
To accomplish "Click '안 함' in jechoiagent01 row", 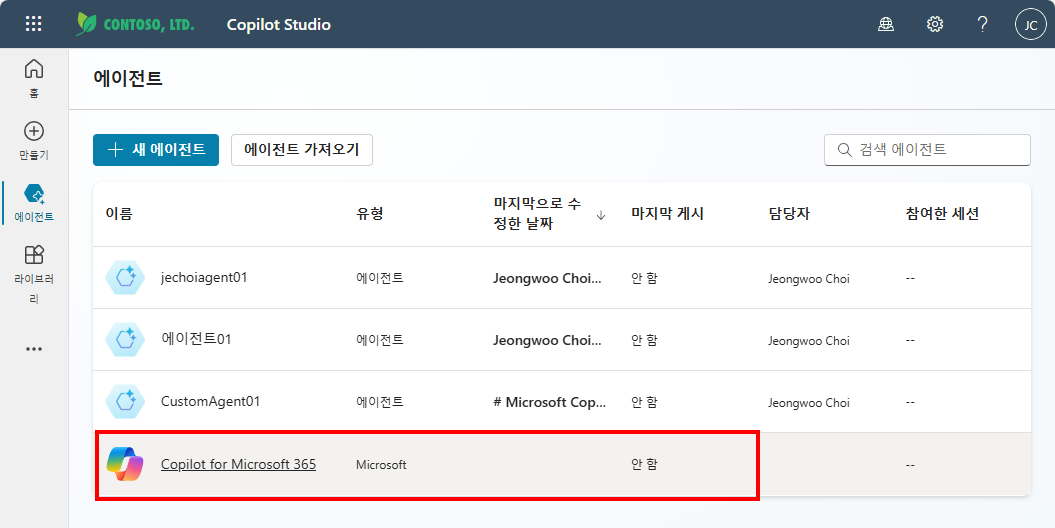I will click(x=644, y=278).
